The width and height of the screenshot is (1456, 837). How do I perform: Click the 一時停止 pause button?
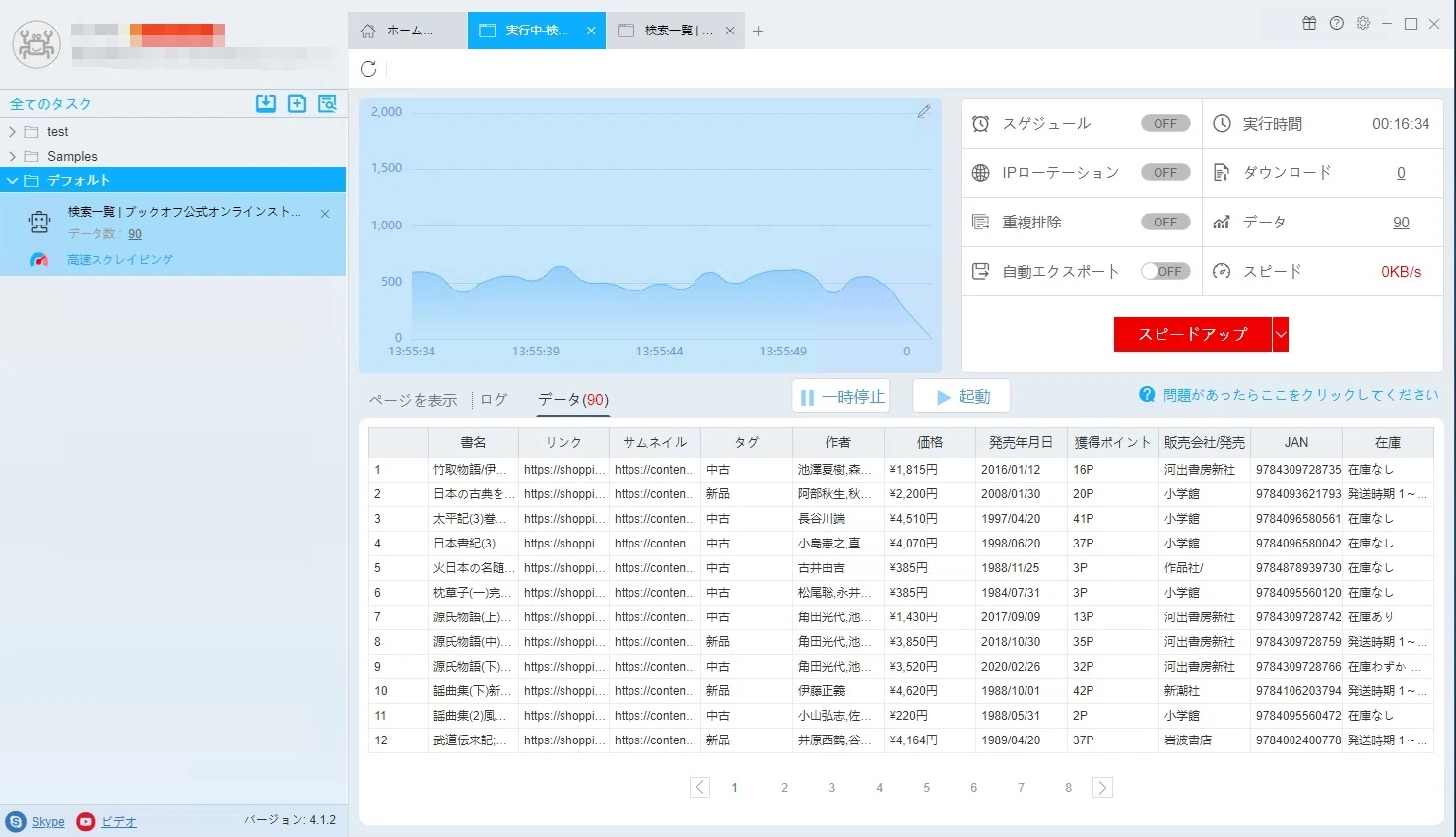pos(841,397)
